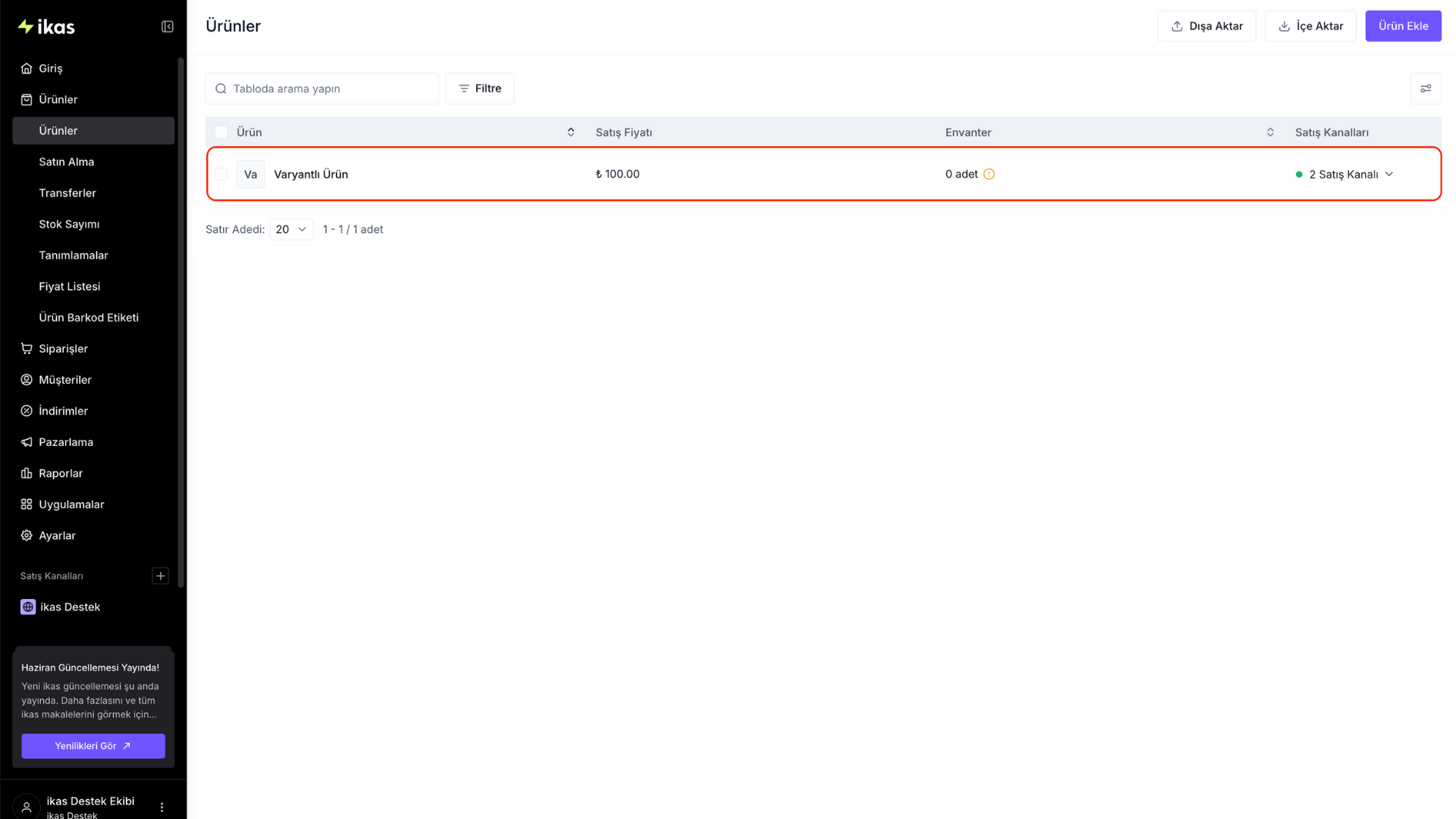1456x819 pixels.
Task: Click the 0 adet inventory value
Action: [962, 174]
